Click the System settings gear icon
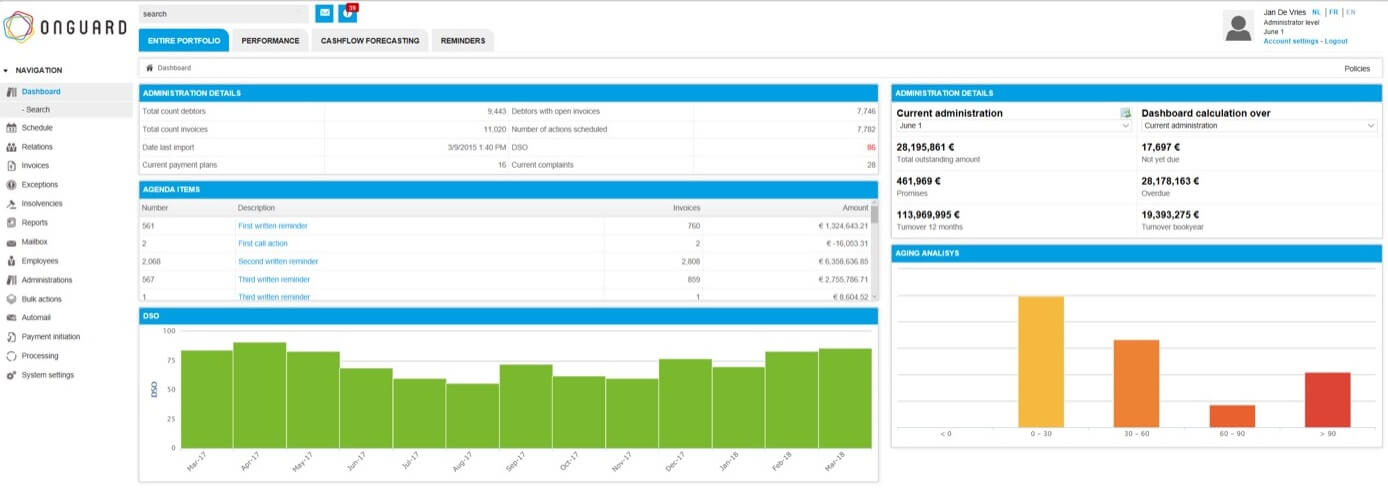 11,375
